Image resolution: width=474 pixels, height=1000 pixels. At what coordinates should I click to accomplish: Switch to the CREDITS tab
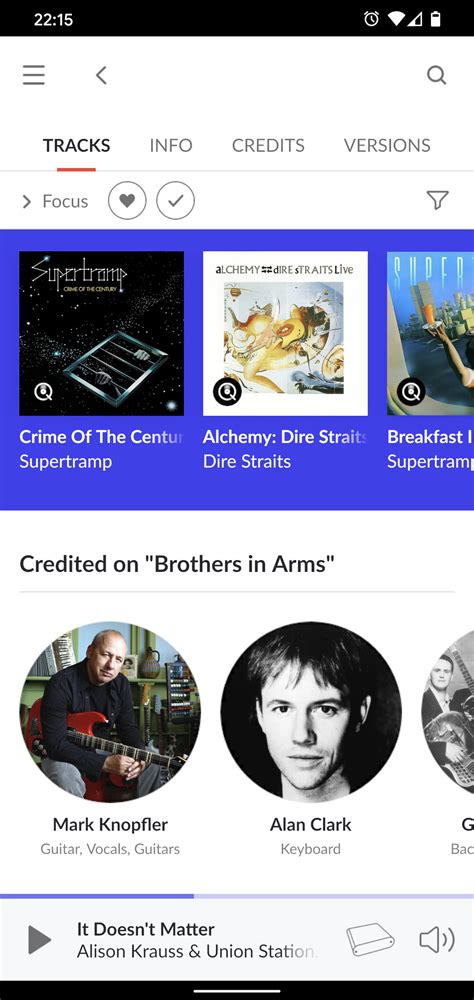coord(268,145)
